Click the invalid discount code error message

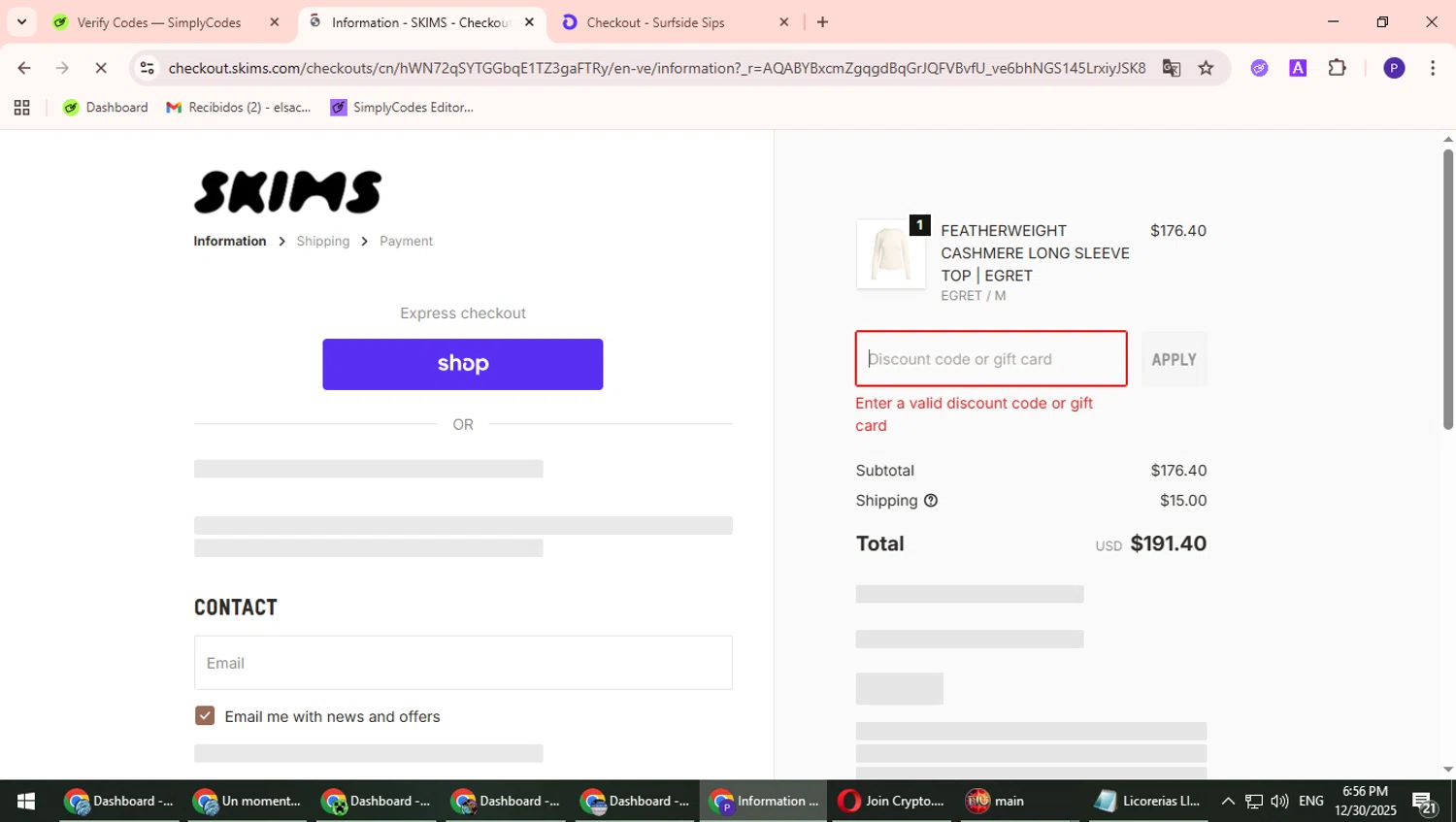coord(975,414)
